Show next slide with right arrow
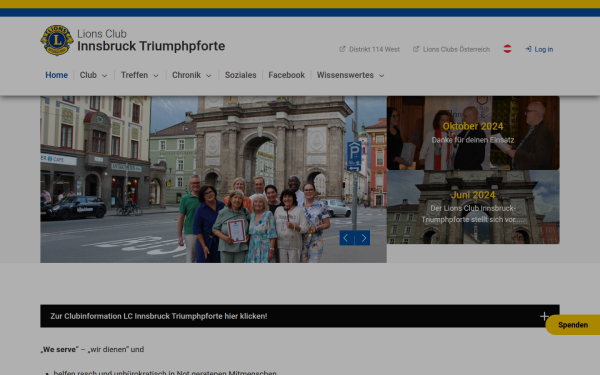The width and height of the screenshot is (600, 375). pyautogui.click(x=362, y=238)
